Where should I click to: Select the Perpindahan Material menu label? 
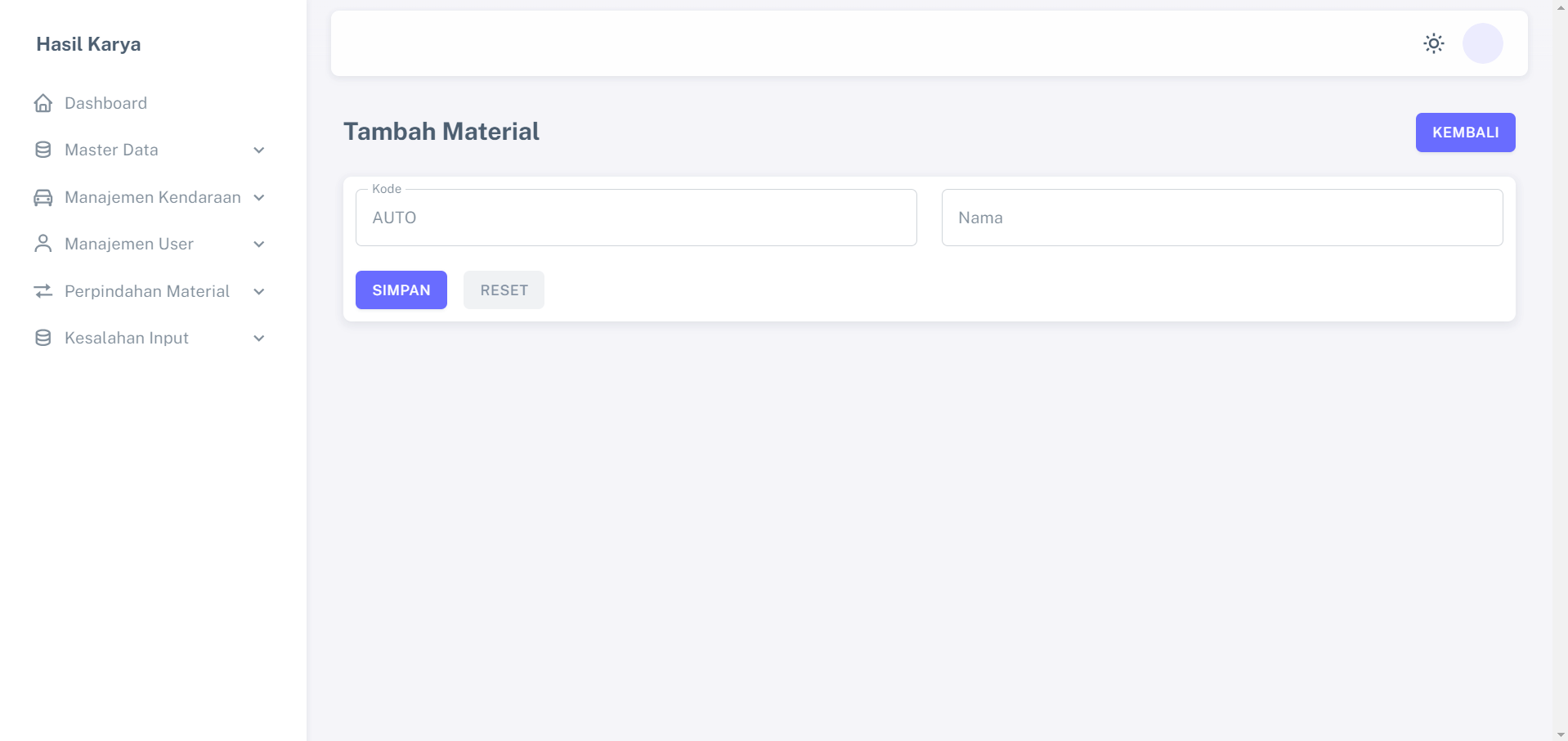[x=147, y=291]
